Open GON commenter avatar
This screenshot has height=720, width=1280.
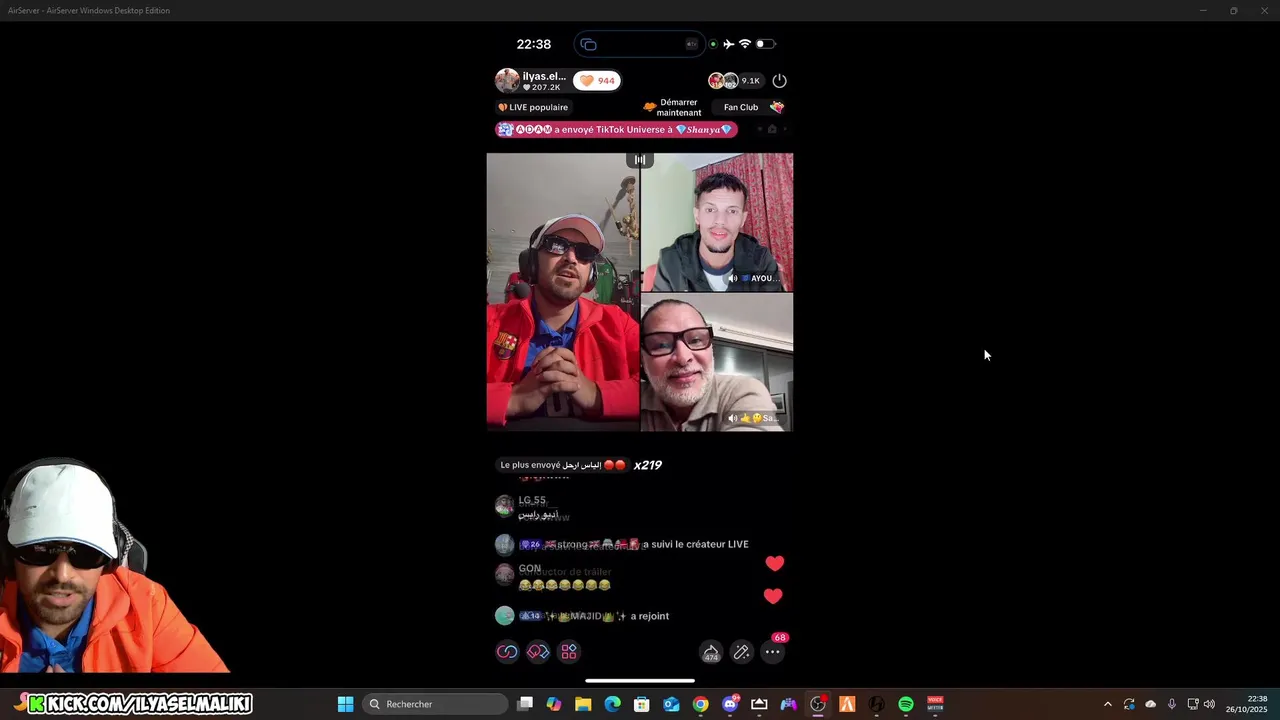(504, 574)
